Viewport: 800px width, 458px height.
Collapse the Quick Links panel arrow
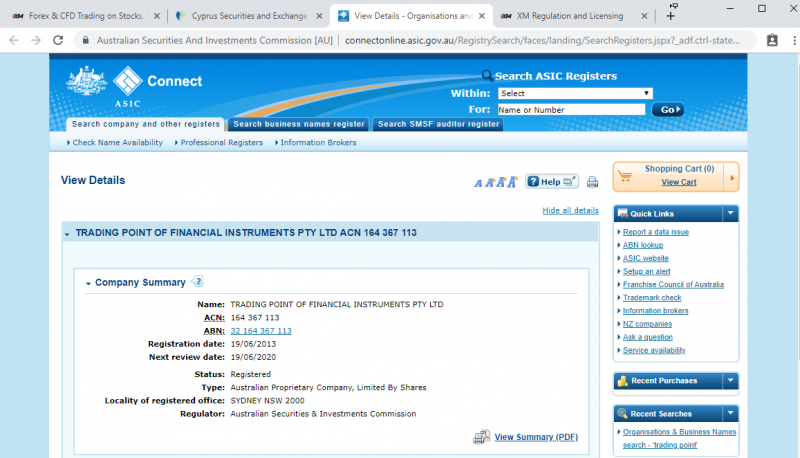(x=731, y=214)
